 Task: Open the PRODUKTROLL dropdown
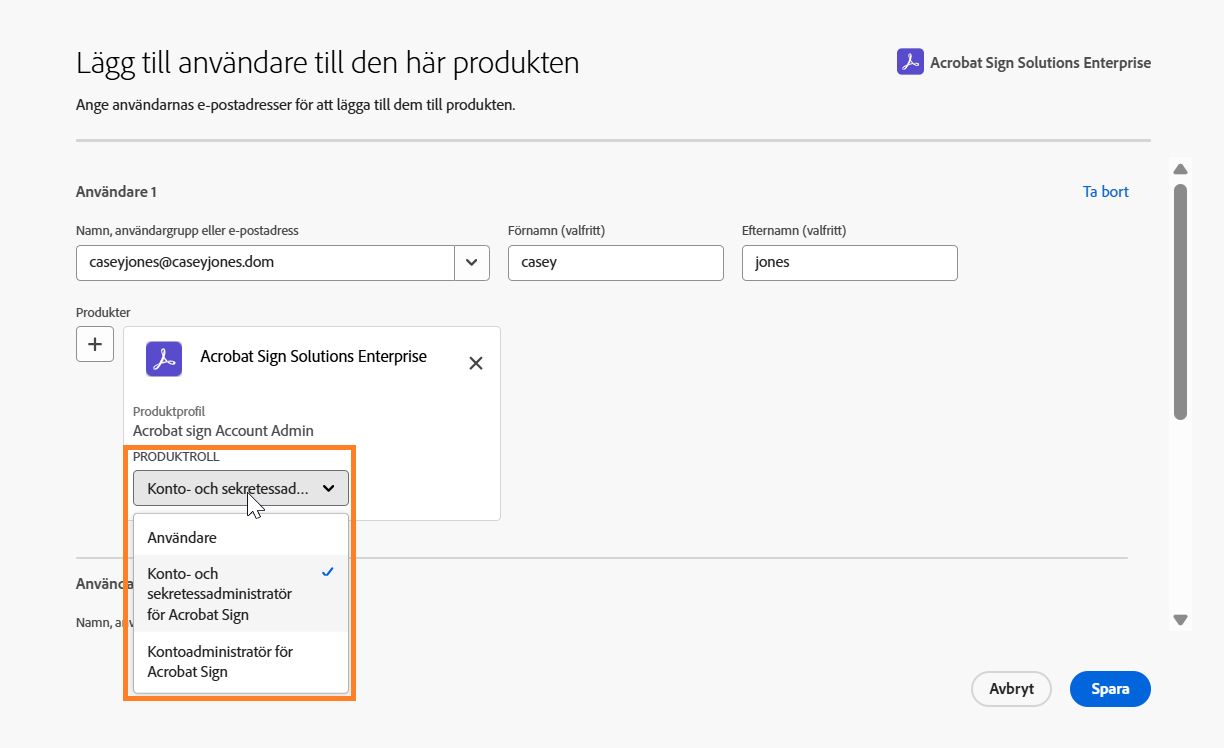click(240, 488)
